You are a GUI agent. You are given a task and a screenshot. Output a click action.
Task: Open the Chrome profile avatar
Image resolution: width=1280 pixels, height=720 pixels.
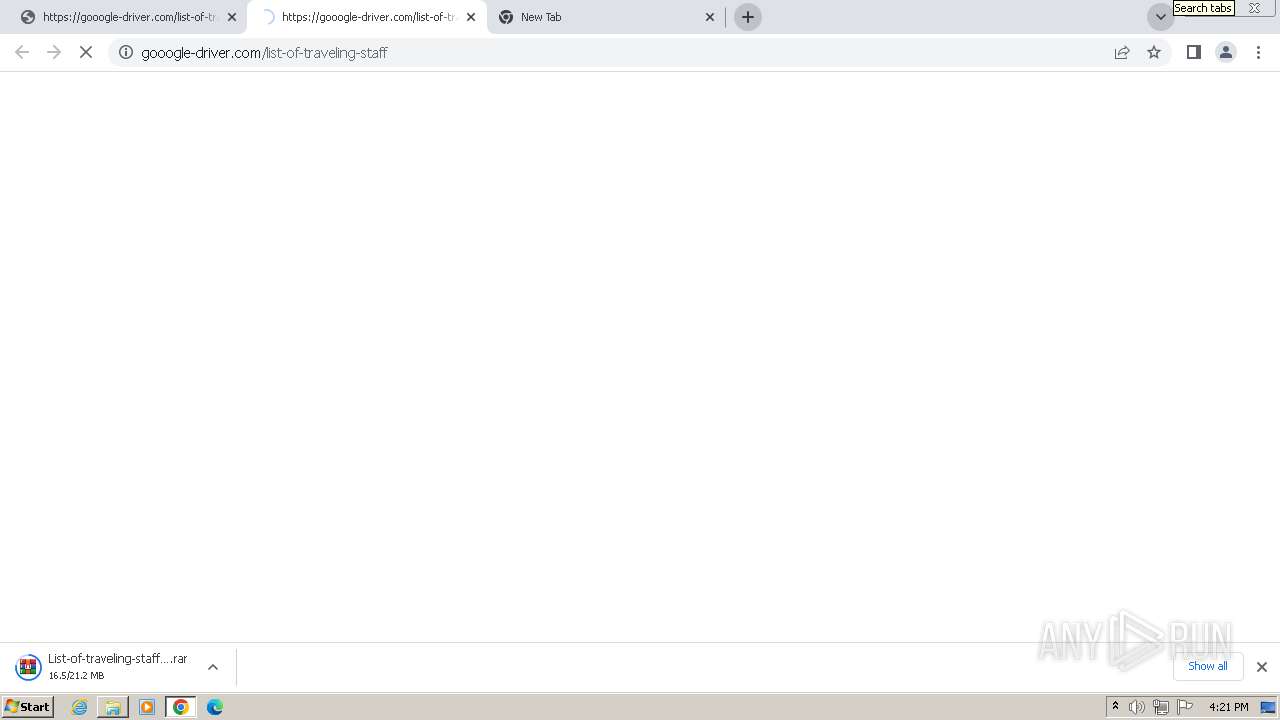click(1226, 52)
